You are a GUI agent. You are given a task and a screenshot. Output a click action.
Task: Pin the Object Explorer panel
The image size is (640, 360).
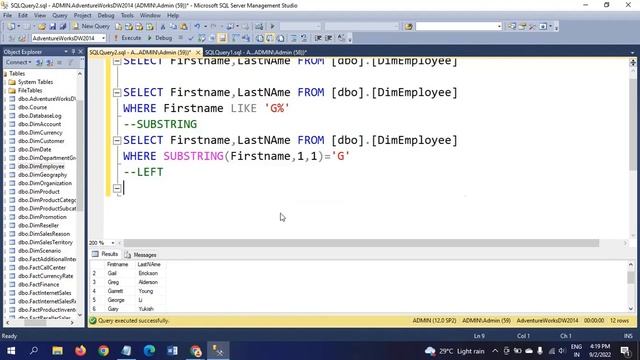click(73, 52)
